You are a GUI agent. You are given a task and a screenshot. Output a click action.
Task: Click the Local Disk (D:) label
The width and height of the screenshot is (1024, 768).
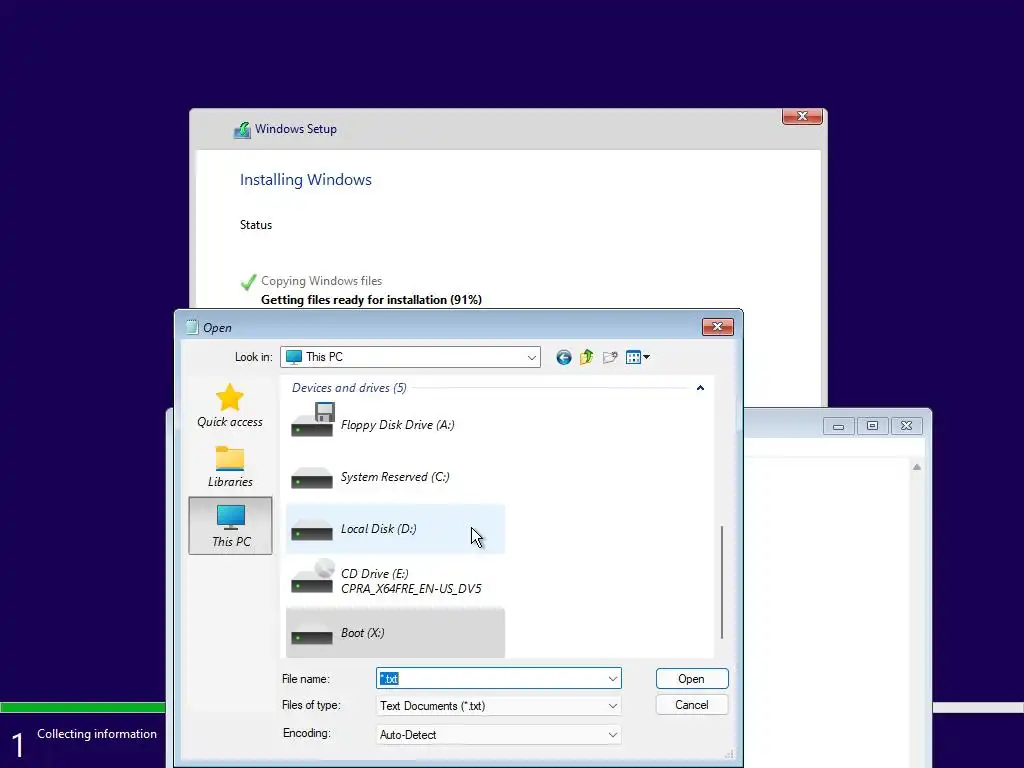(x=379, y=529)
